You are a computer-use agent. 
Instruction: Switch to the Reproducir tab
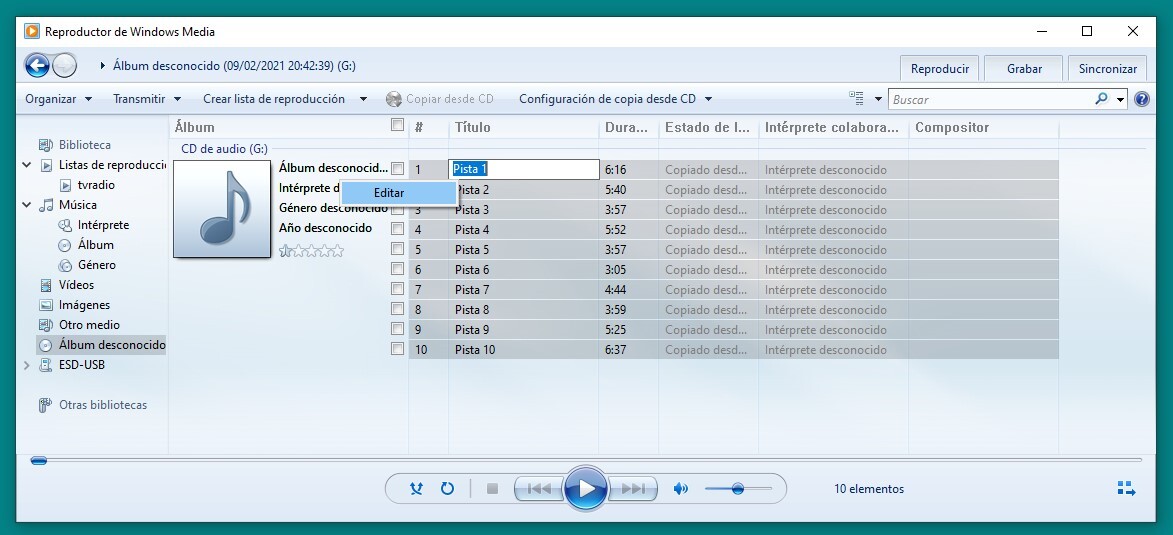point(940,68)
